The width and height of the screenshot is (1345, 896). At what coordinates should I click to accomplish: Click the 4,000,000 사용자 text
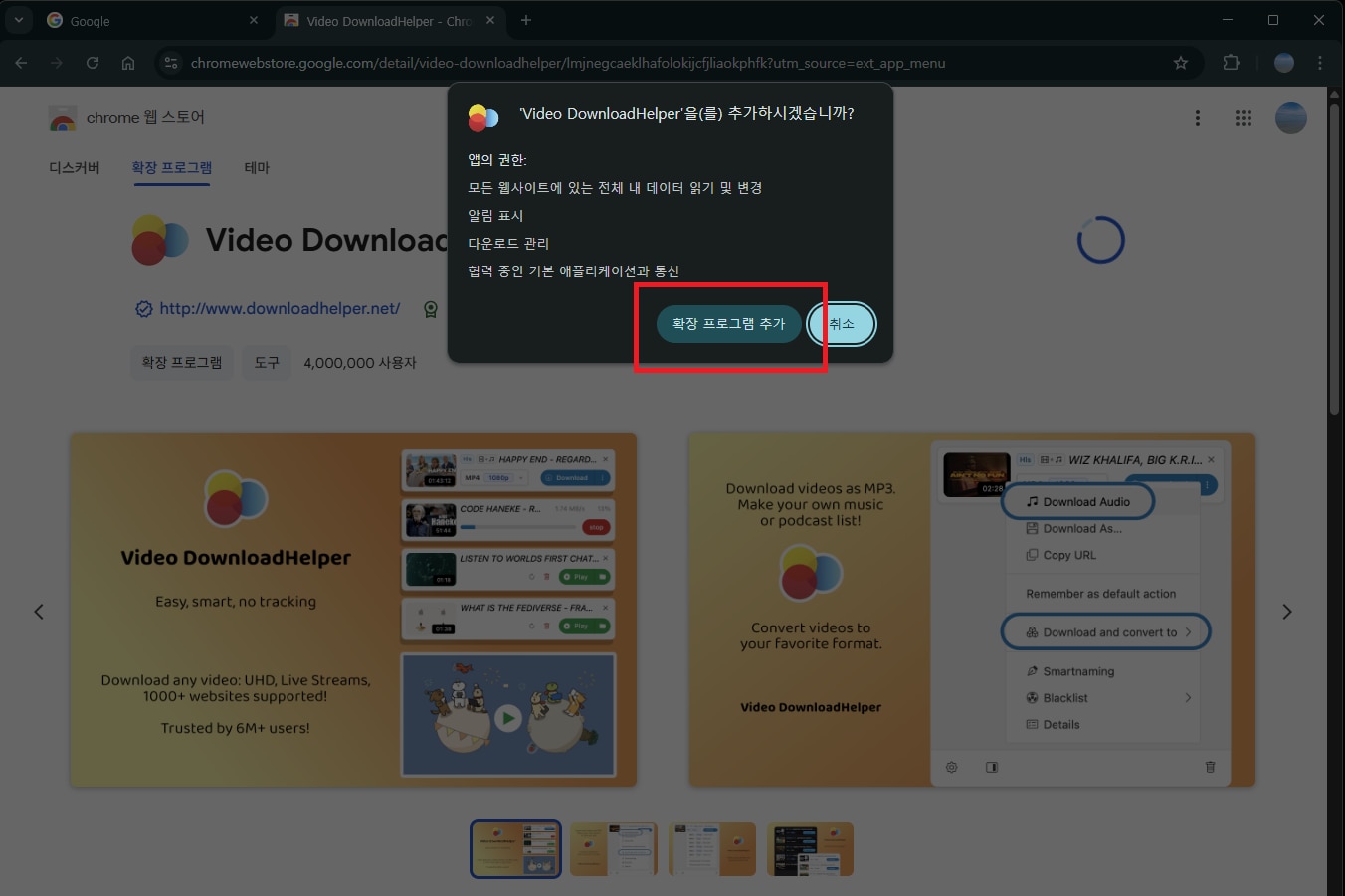pyautogui.click(x=360, y=363)
